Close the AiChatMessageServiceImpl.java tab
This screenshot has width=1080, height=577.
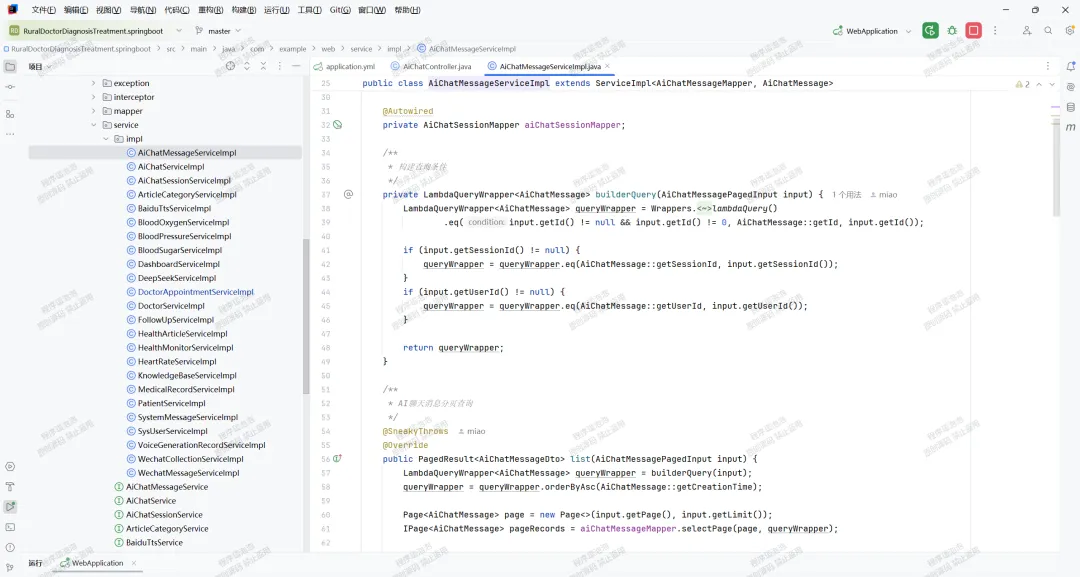pos(608,66)
